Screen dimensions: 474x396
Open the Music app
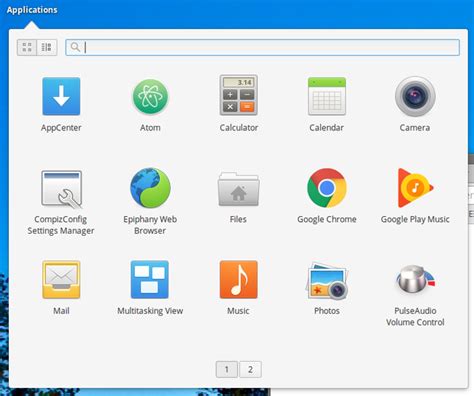click(x=238, y=279)
